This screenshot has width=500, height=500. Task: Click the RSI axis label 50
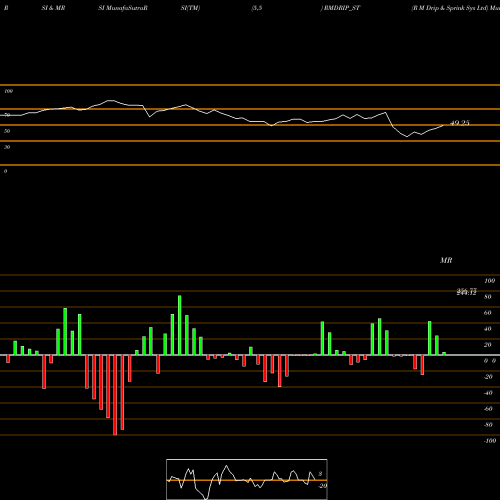[x=7, y=131]
